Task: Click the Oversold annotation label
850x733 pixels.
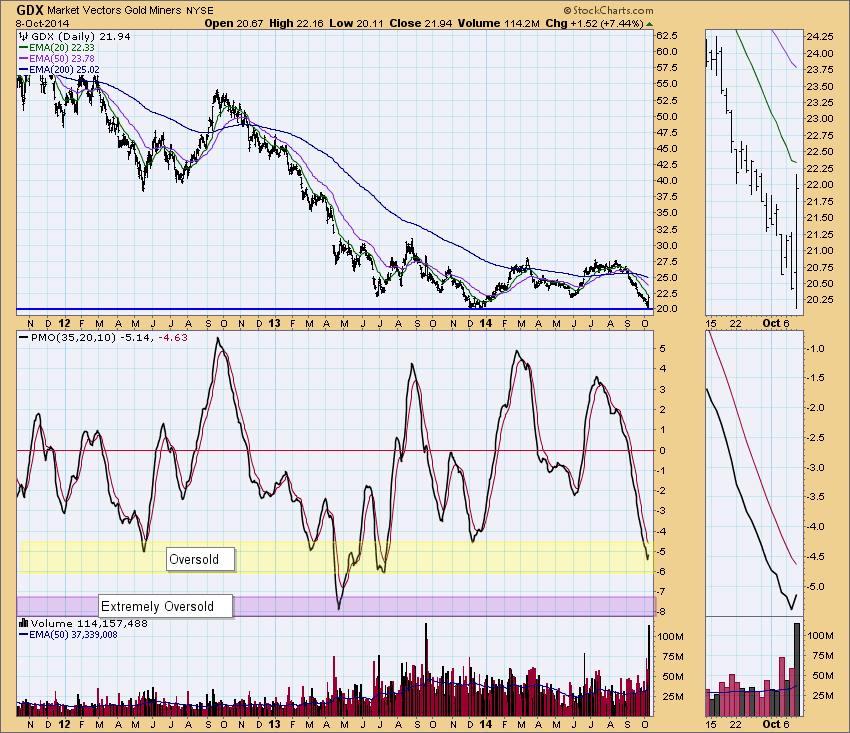Action: point(200,559)
